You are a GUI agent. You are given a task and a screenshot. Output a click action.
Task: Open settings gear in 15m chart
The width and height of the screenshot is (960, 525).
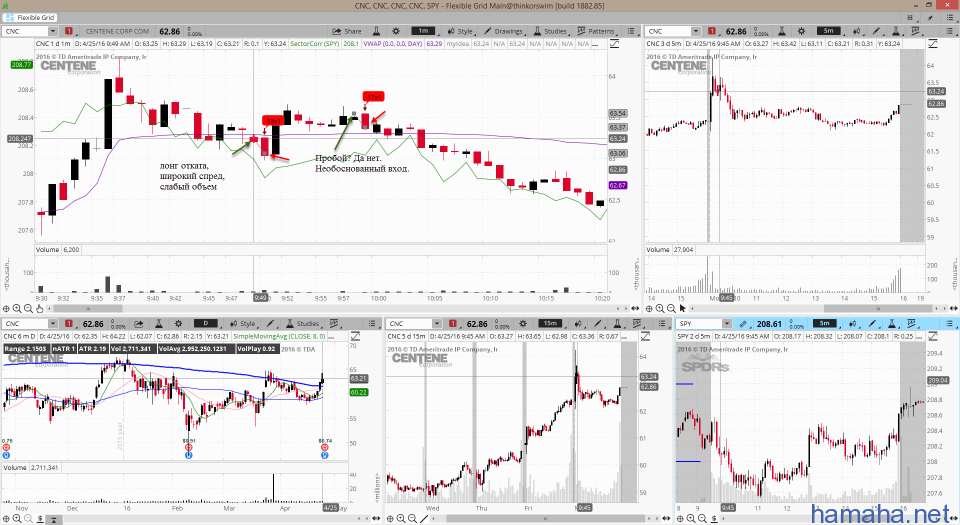[522, 324]
